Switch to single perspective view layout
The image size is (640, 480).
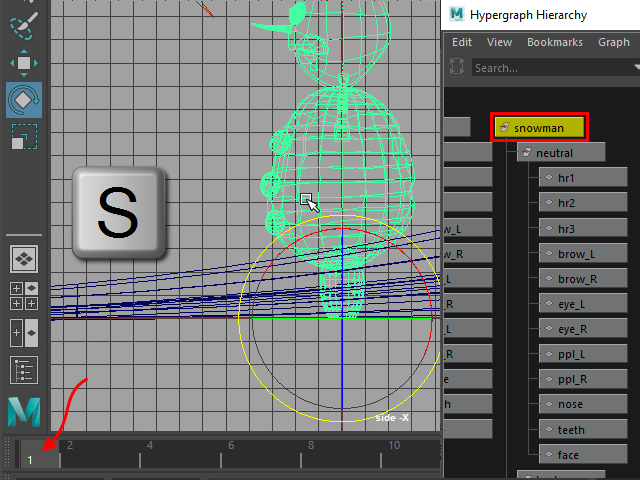click(23, 259)
